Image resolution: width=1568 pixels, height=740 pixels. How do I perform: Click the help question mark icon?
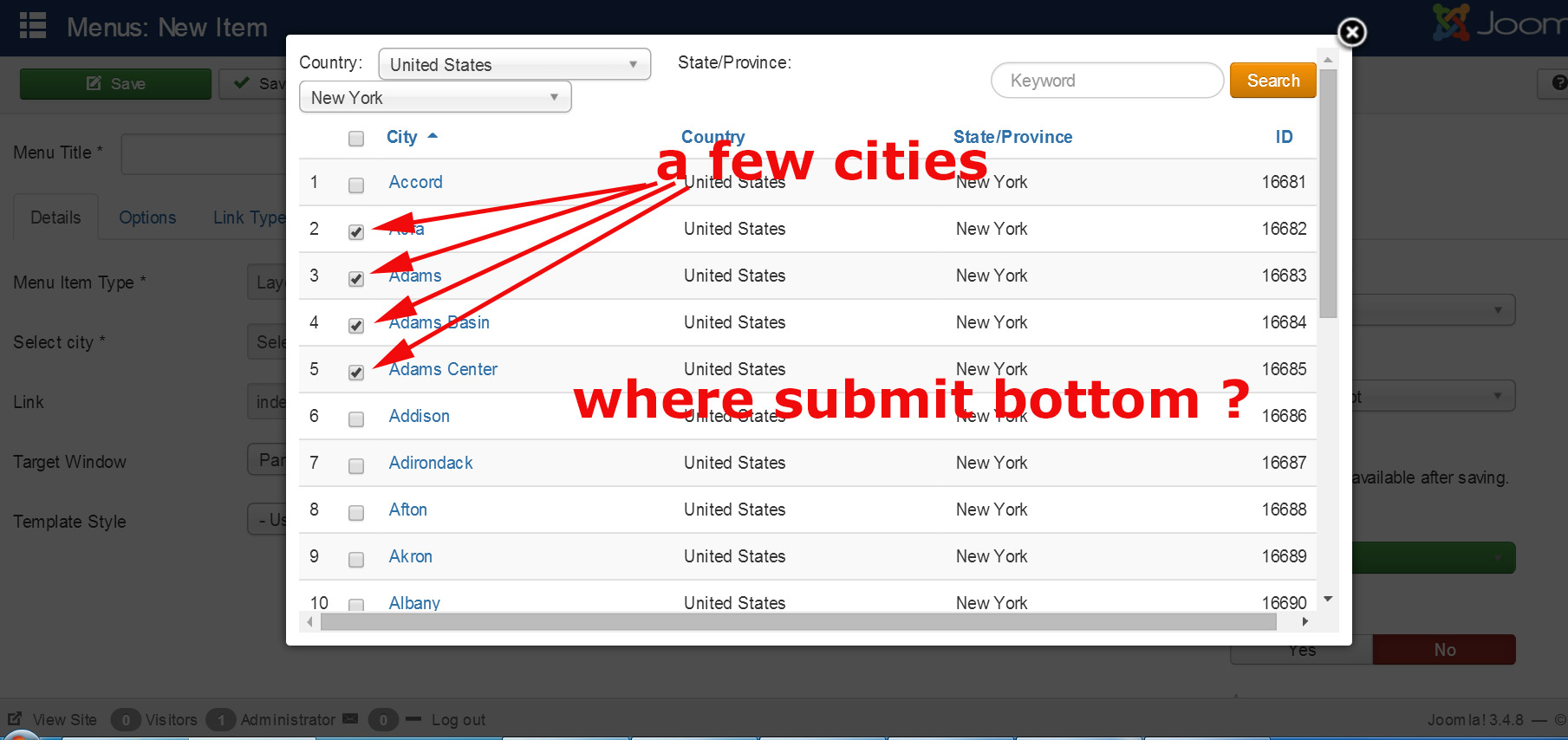[x=1558, y=83]
